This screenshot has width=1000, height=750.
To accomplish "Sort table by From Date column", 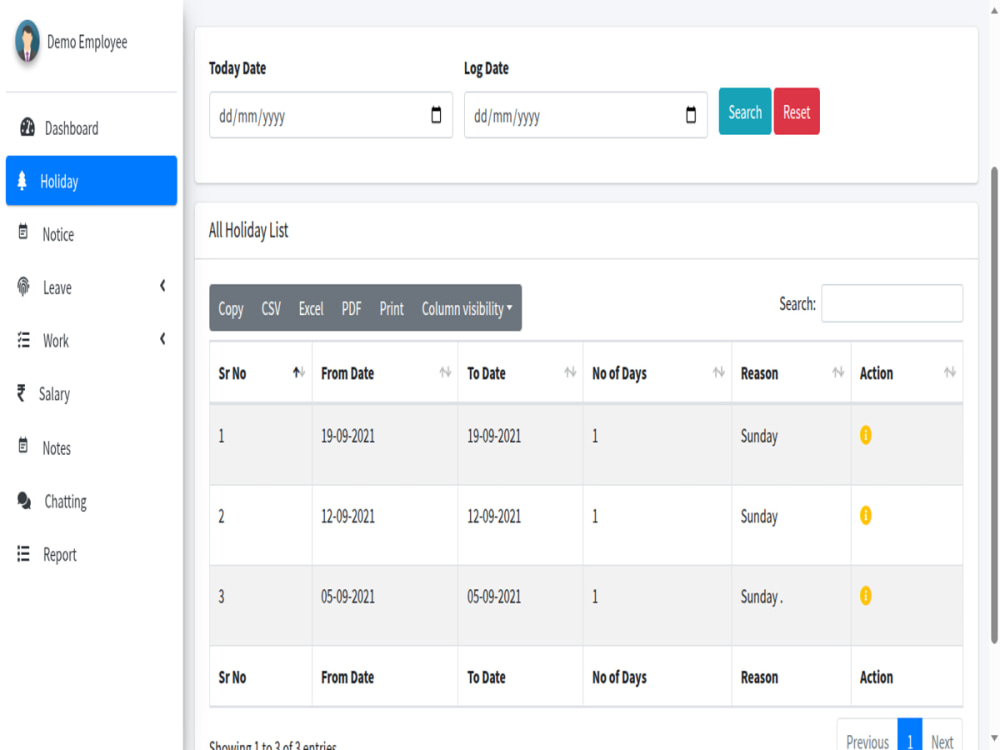I will pyautogui.click(x=385, y=372).
